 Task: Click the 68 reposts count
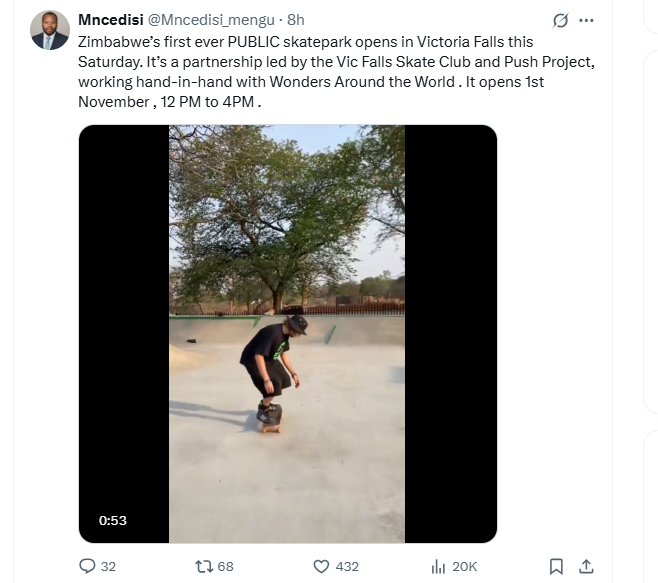(225, 566)
